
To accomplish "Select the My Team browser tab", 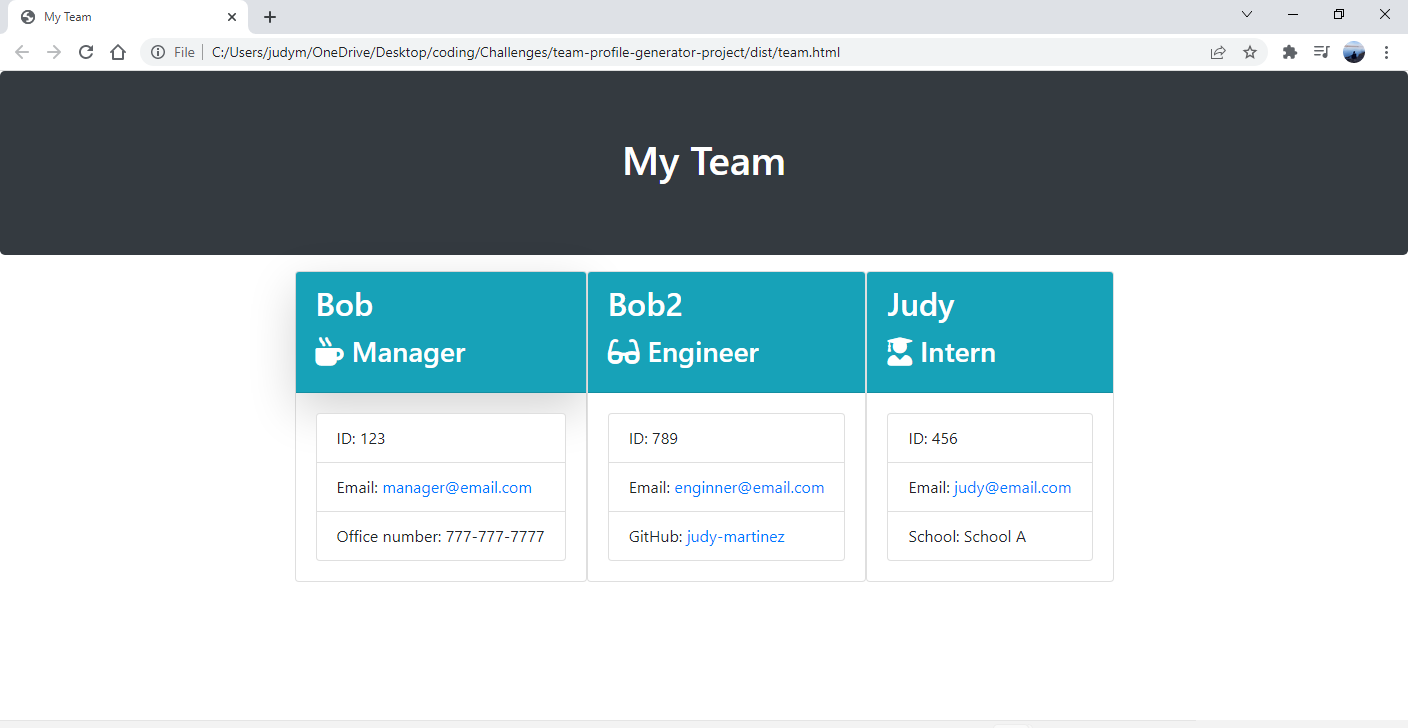I will tap(120, 16).
